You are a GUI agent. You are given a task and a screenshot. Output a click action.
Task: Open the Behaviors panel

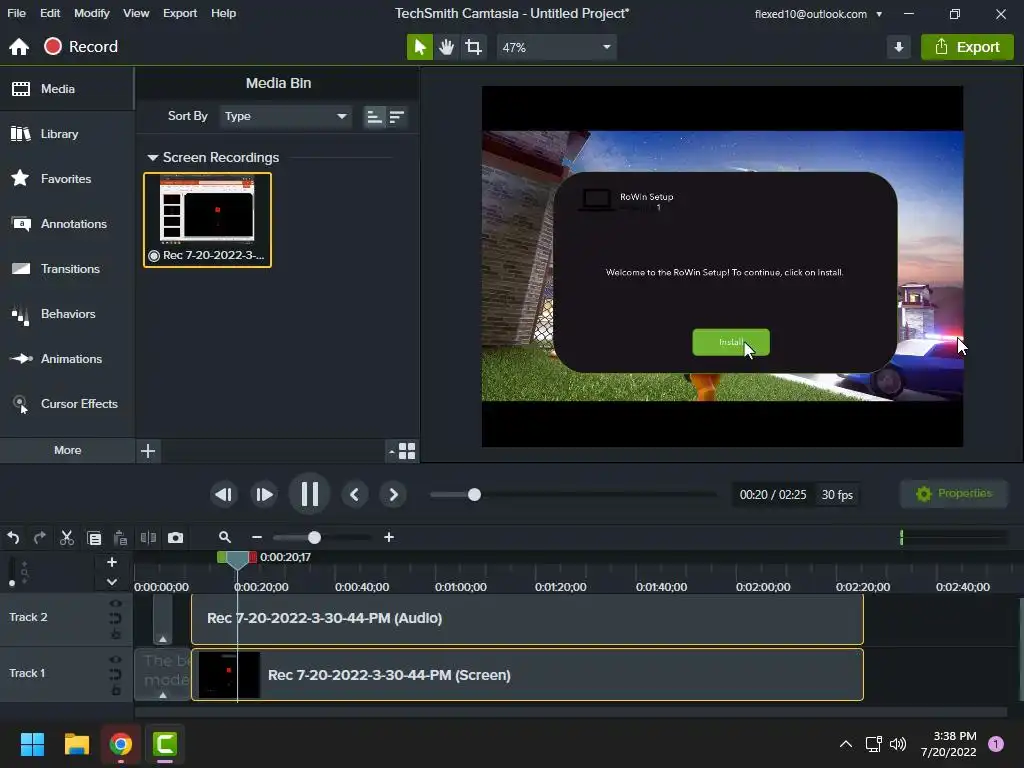(67, 314)
